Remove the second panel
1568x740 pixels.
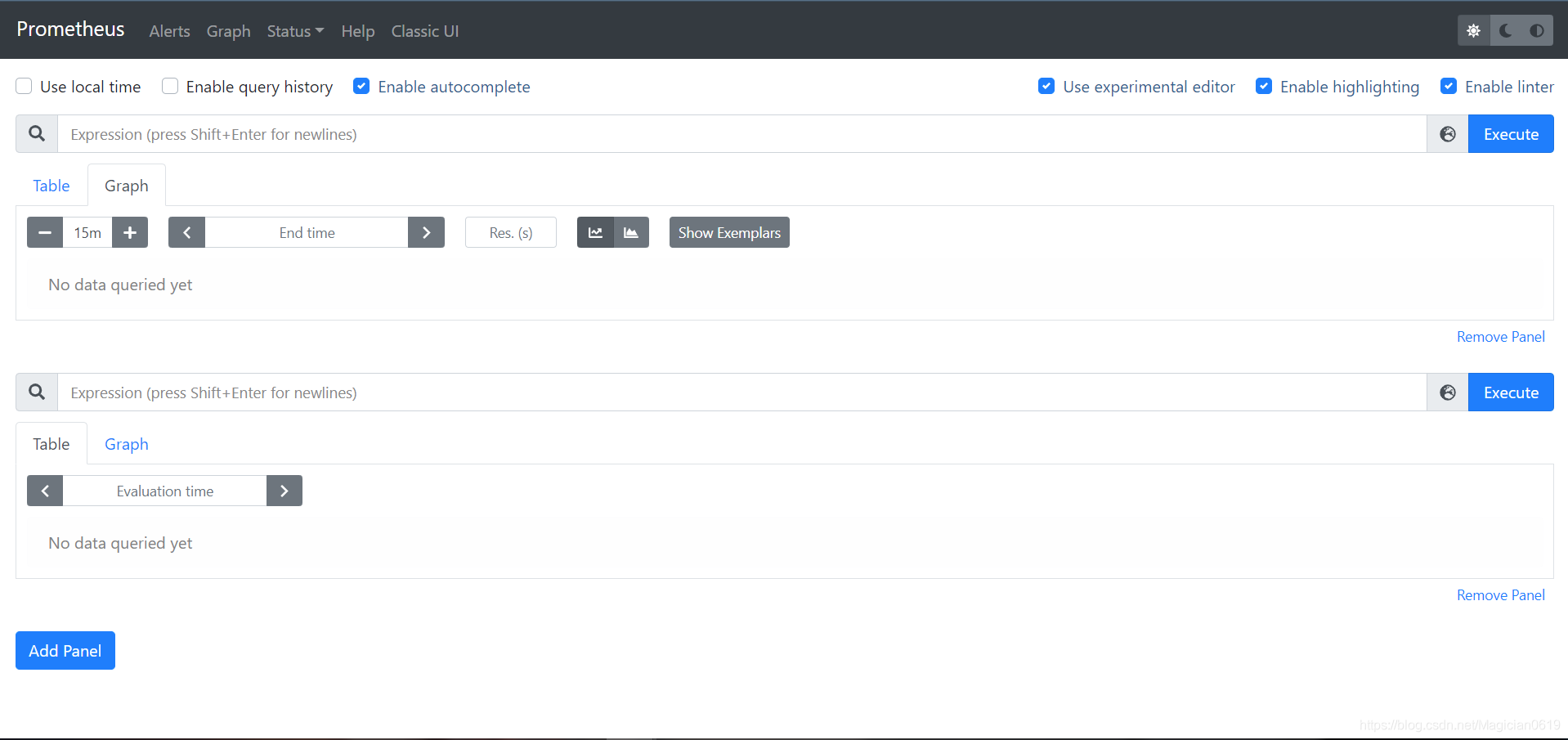coord(1500,595)
